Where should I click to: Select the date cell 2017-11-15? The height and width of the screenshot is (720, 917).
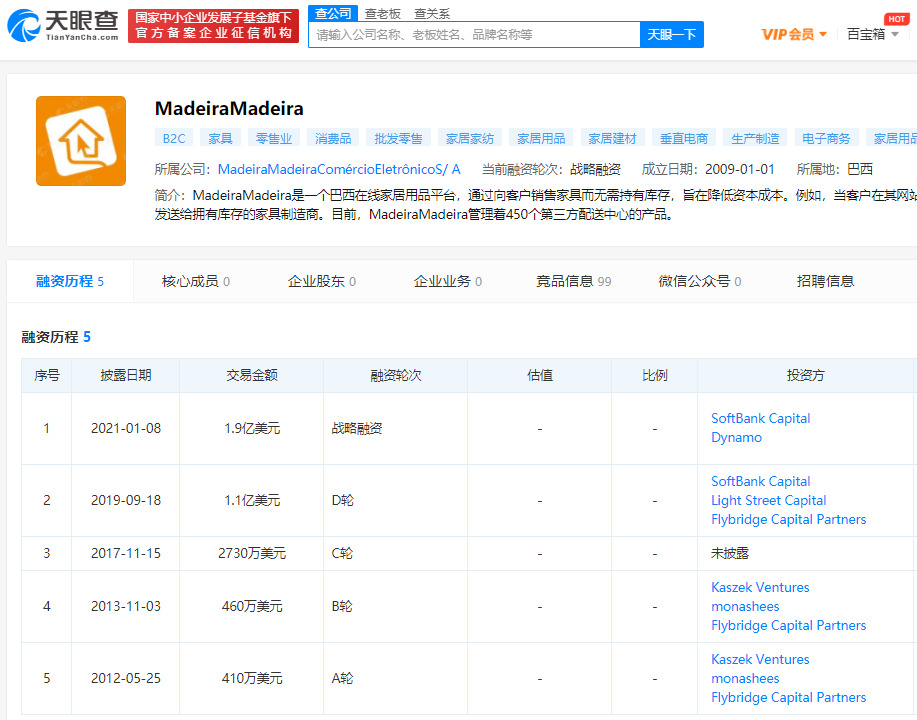(x=126, y=553)
